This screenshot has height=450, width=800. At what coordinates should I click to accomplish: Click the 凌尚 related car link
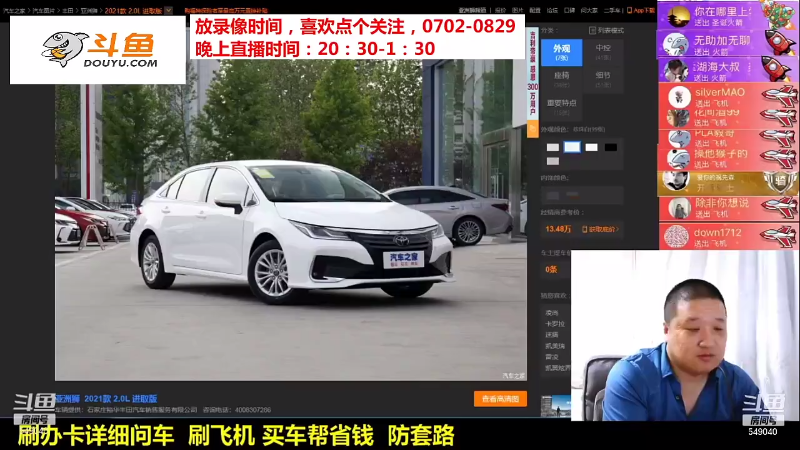(x=552, y=313)
